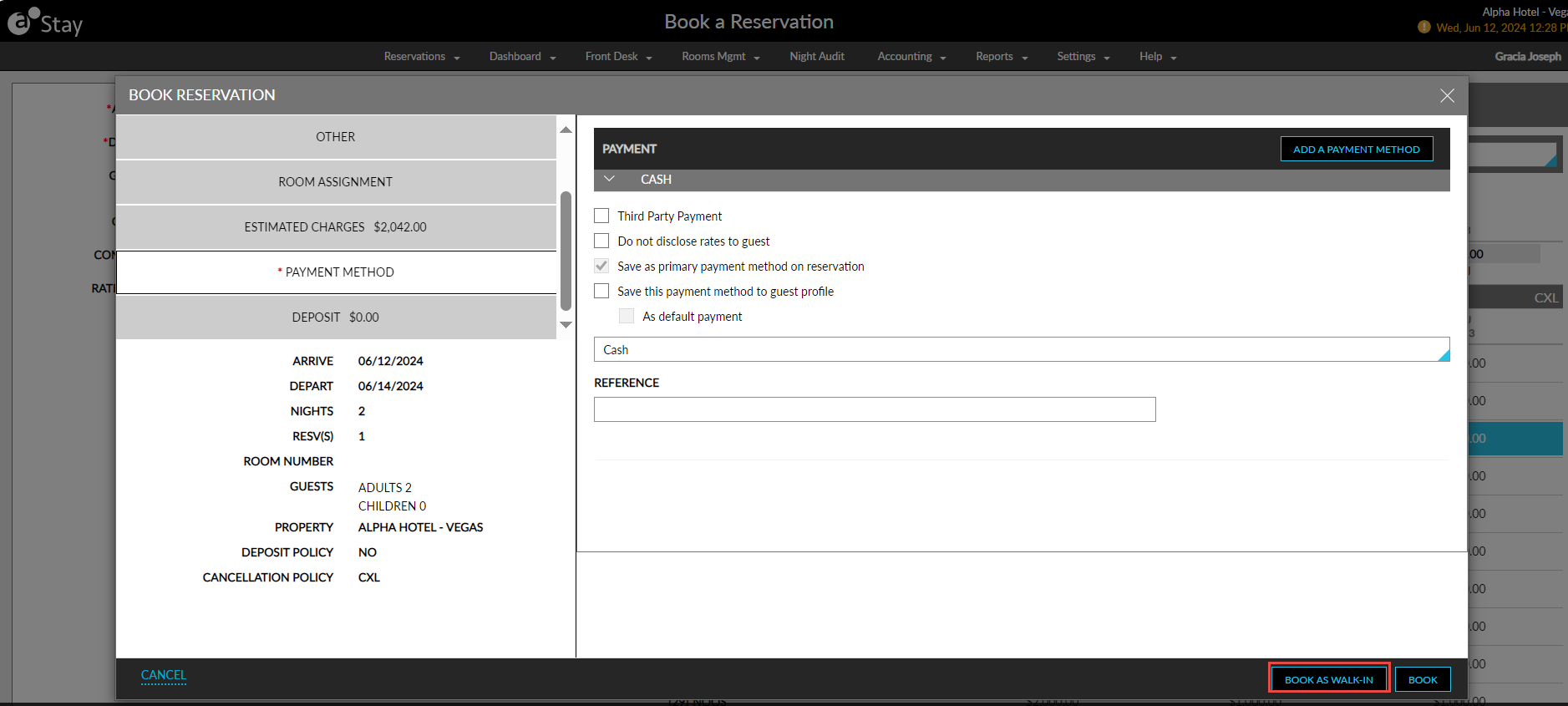The height and width of the screenshot is (706, 1568).
Task: Collapse the Cash payment section chevron
Action: [x=609, y=179]
